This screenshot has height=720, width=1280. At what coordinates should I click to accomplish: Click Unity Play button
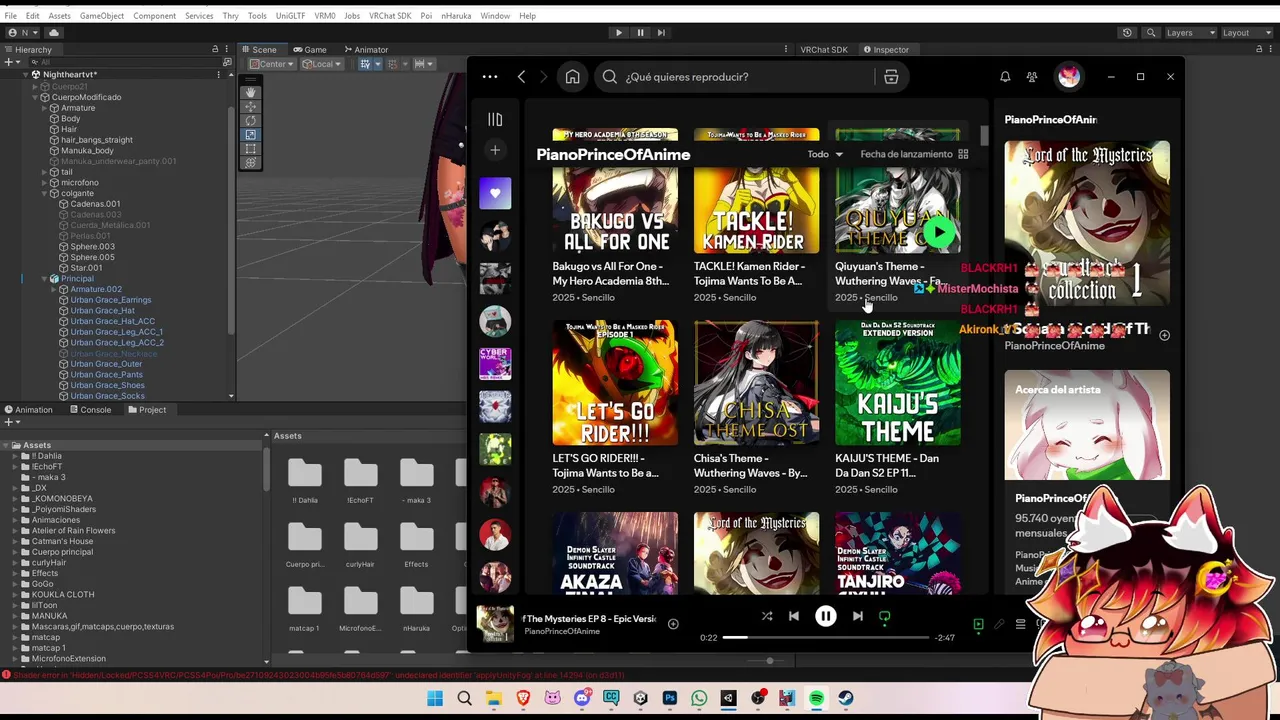[618, 32]
